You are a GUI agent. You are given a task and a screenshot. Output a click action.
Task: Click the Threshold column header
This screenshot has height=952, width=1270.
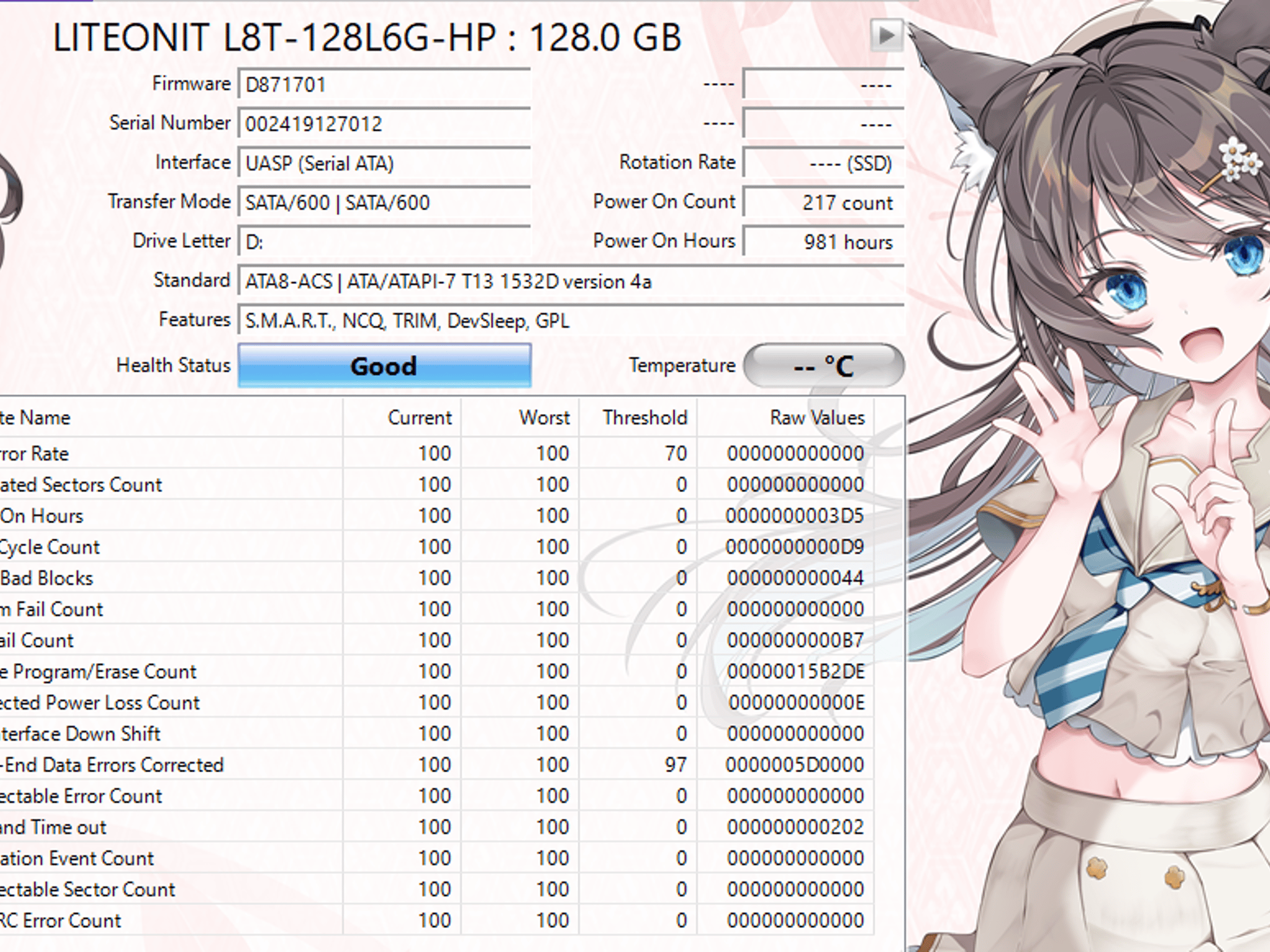pyautogui.click(x=638, y=417)
